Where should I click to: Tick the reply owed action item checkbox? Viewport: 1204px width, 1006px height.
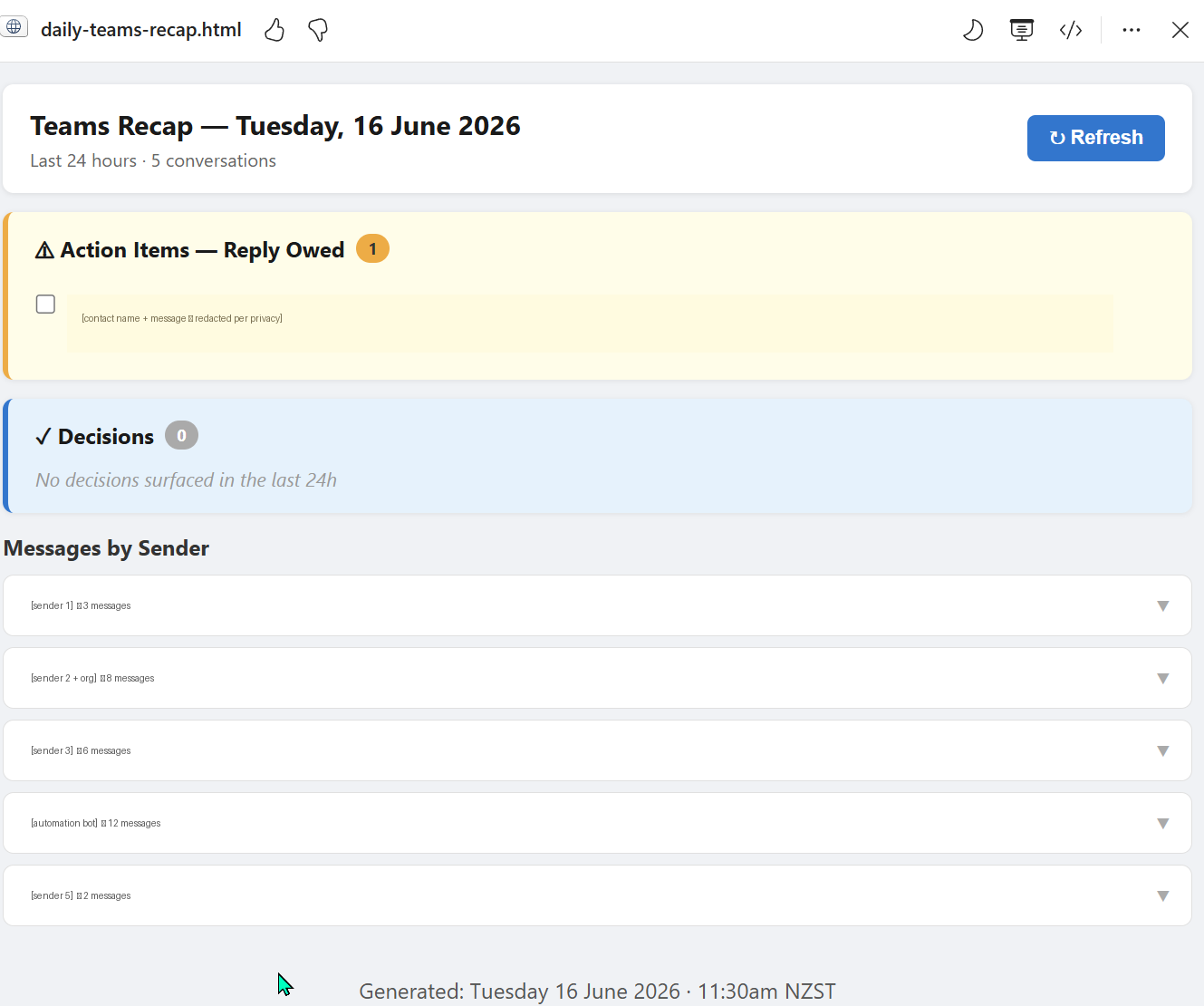(x=45, y=304)
